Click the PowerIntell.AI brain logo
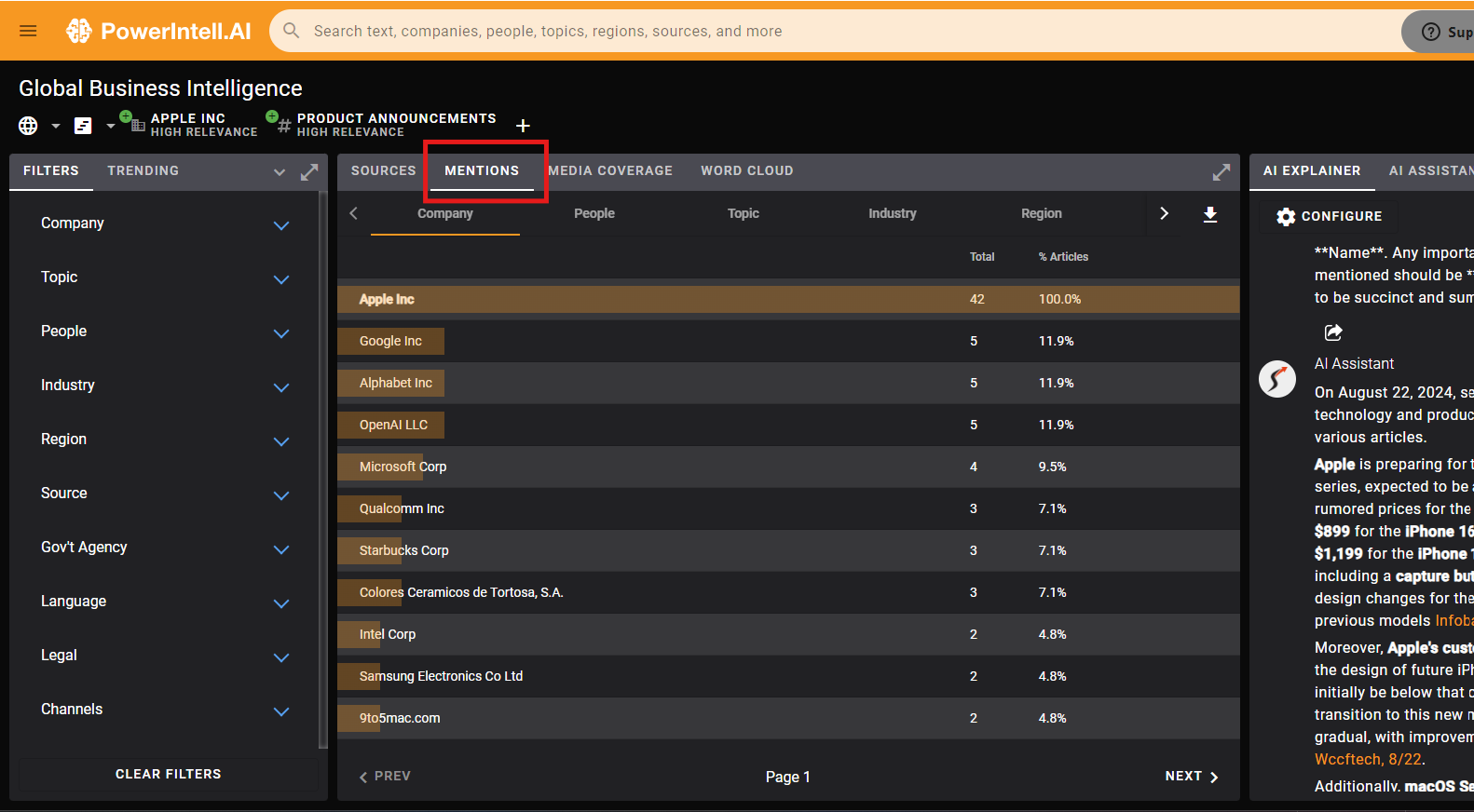Viewport: 1474px width, 812px height. click(78, 31)
